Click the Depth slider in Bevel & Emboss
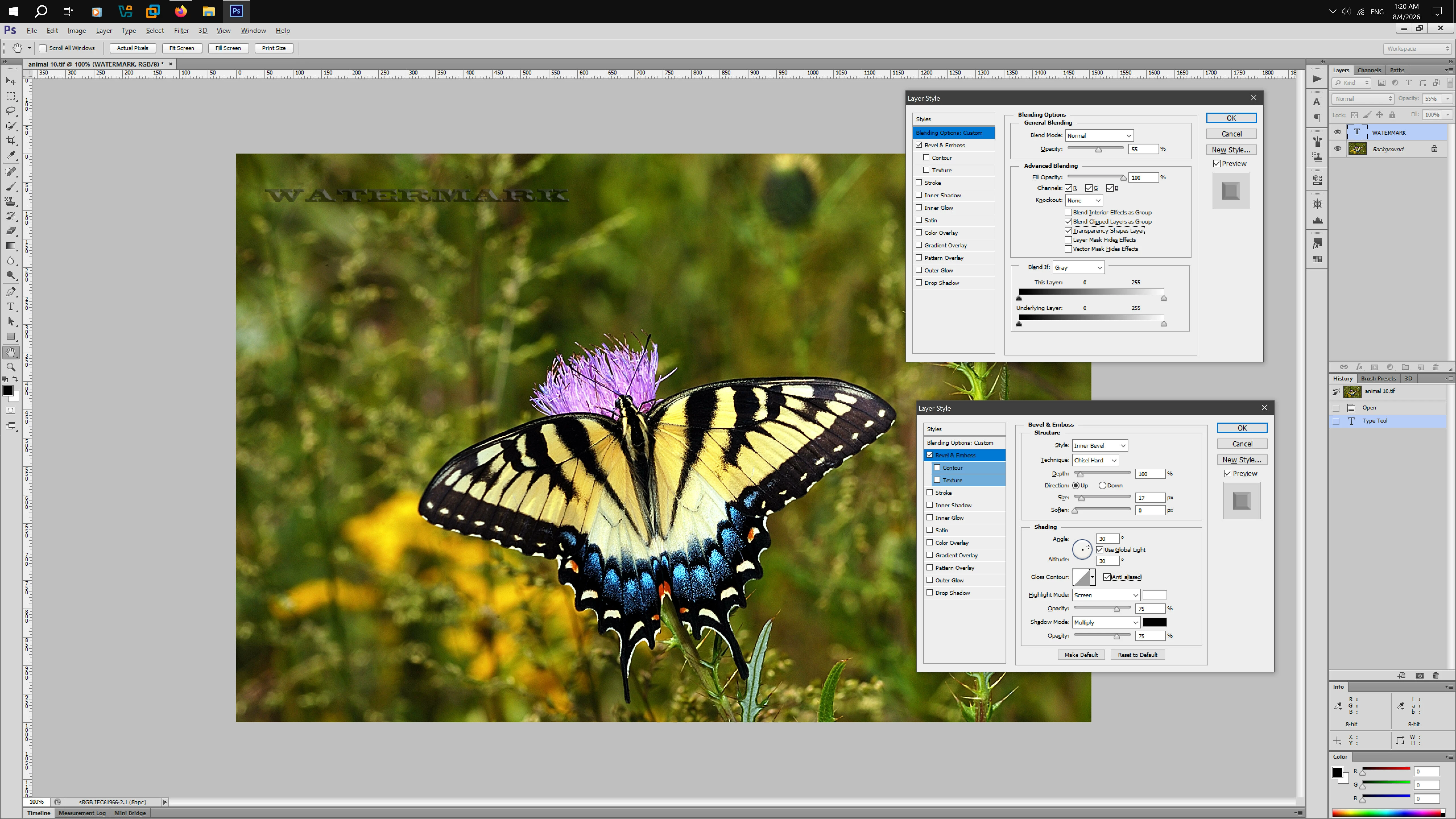This screenshot has height=819, width=1456. (1102, 474)
